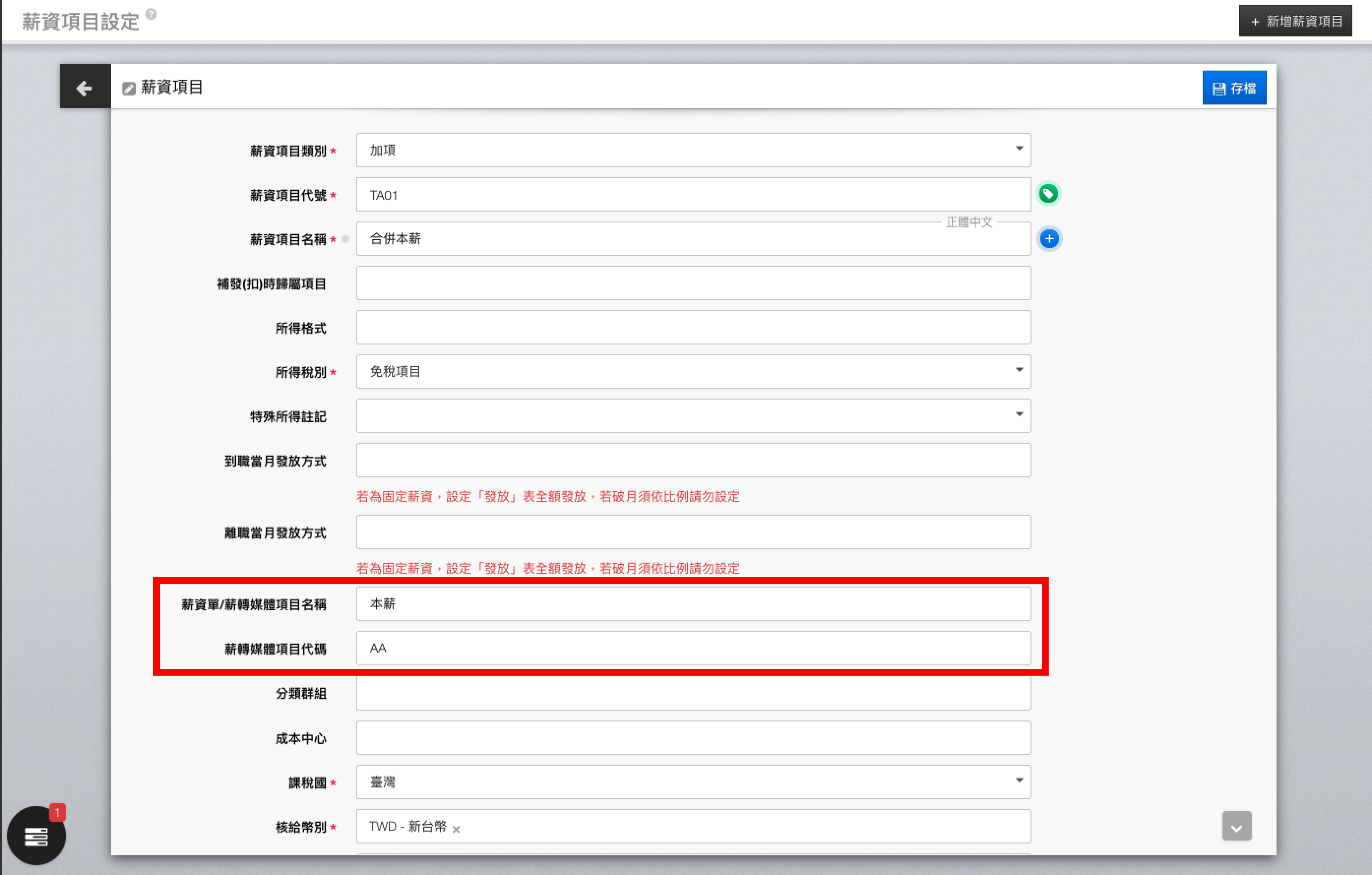The height and width of the screenshot is (875, 1372).
Task: Open the 所得稅別 dropdown
Action: pos(693,372)
